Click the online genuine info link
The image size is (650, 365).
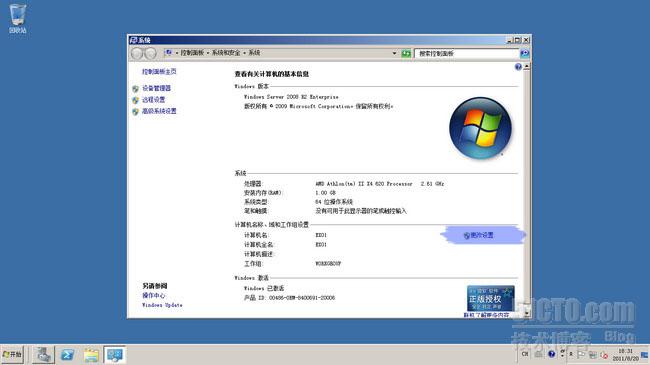(486, 315)
